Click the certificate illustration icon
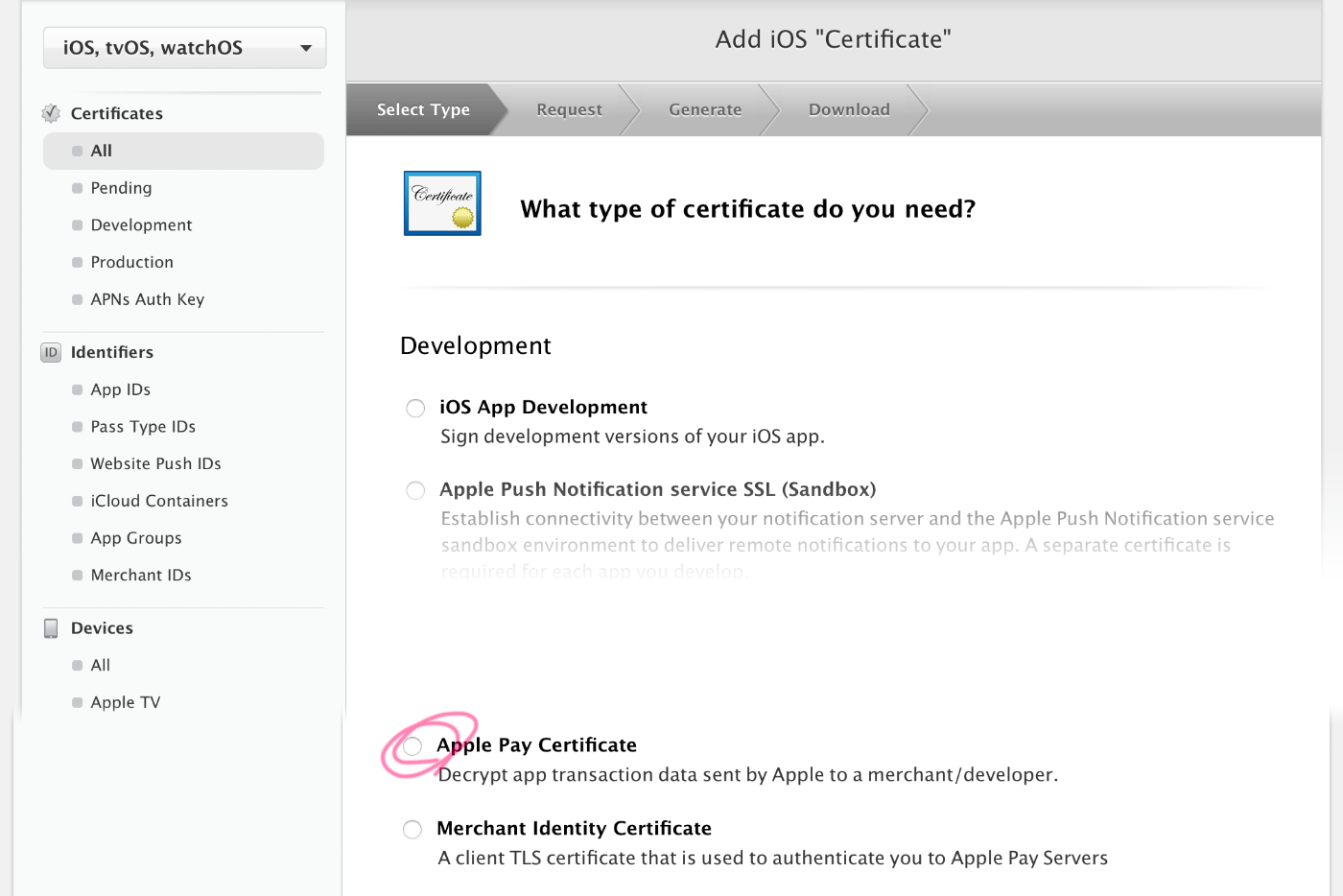Screen dimensions: 1343x896 click(442, 203)
